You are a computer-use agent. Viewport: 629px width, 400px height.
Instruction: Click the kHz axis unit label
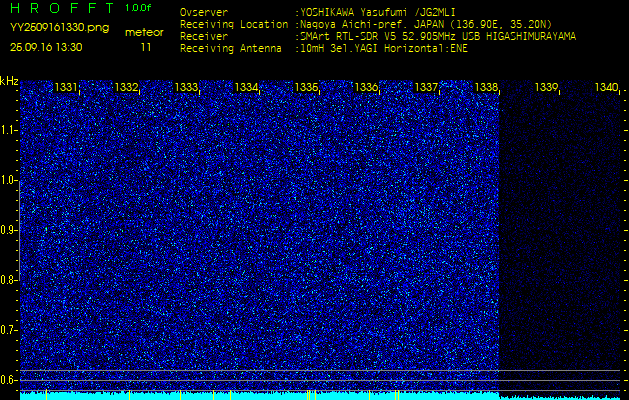tap(9, 81)
